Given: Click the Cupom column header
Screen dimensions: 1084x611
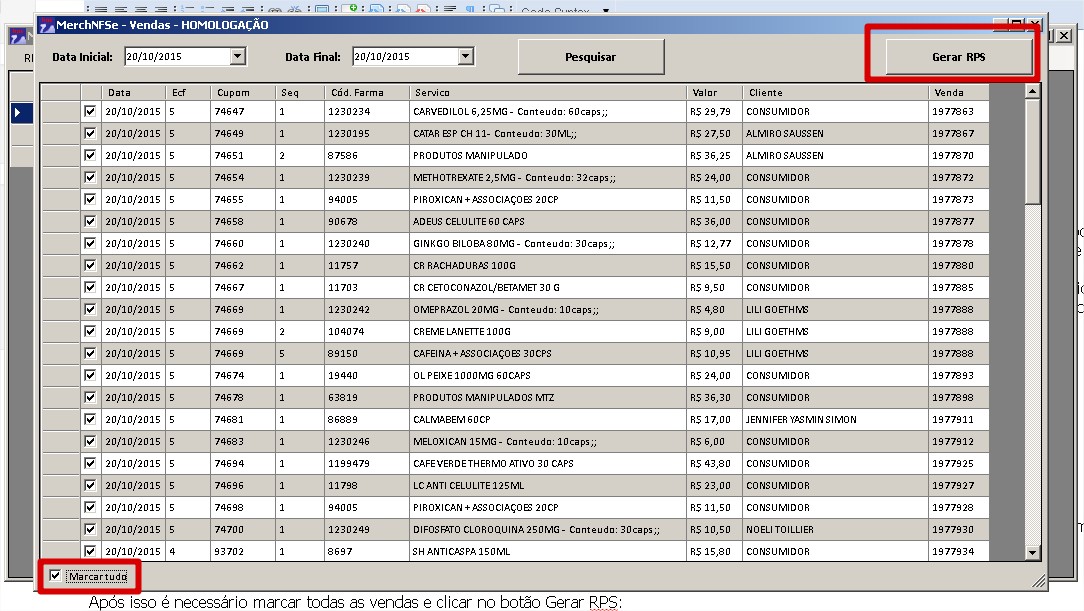Looking at the screenshot, I should [x=242, y=93].
